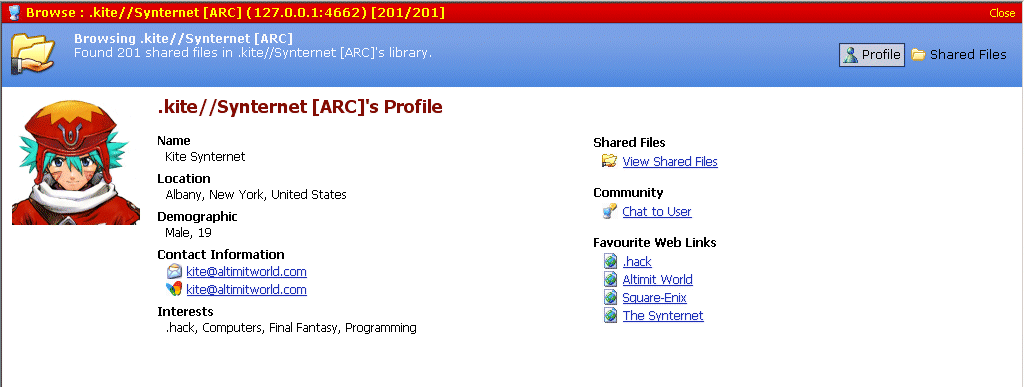This screenshot has height=387, width=1024.
Task: Click the 'Browsing .kite//Synternet [ARC]' header text
Action: 184,39
